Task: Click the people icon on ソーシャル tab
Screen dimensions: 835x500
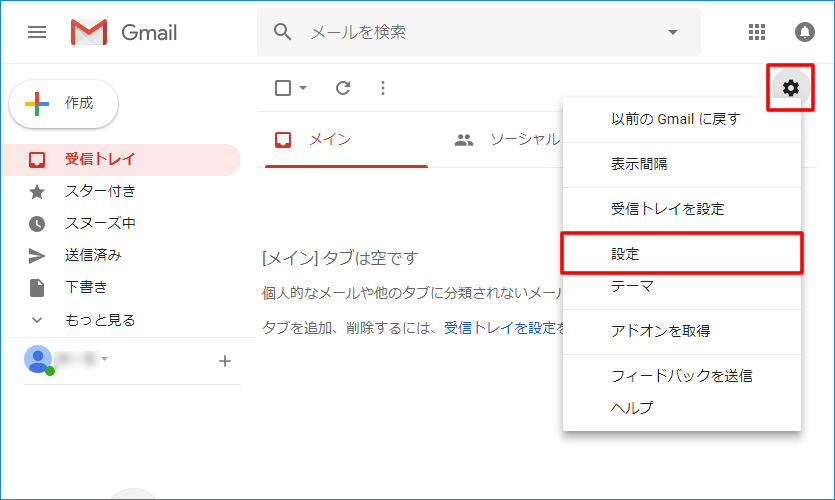Action: [464, 140]
